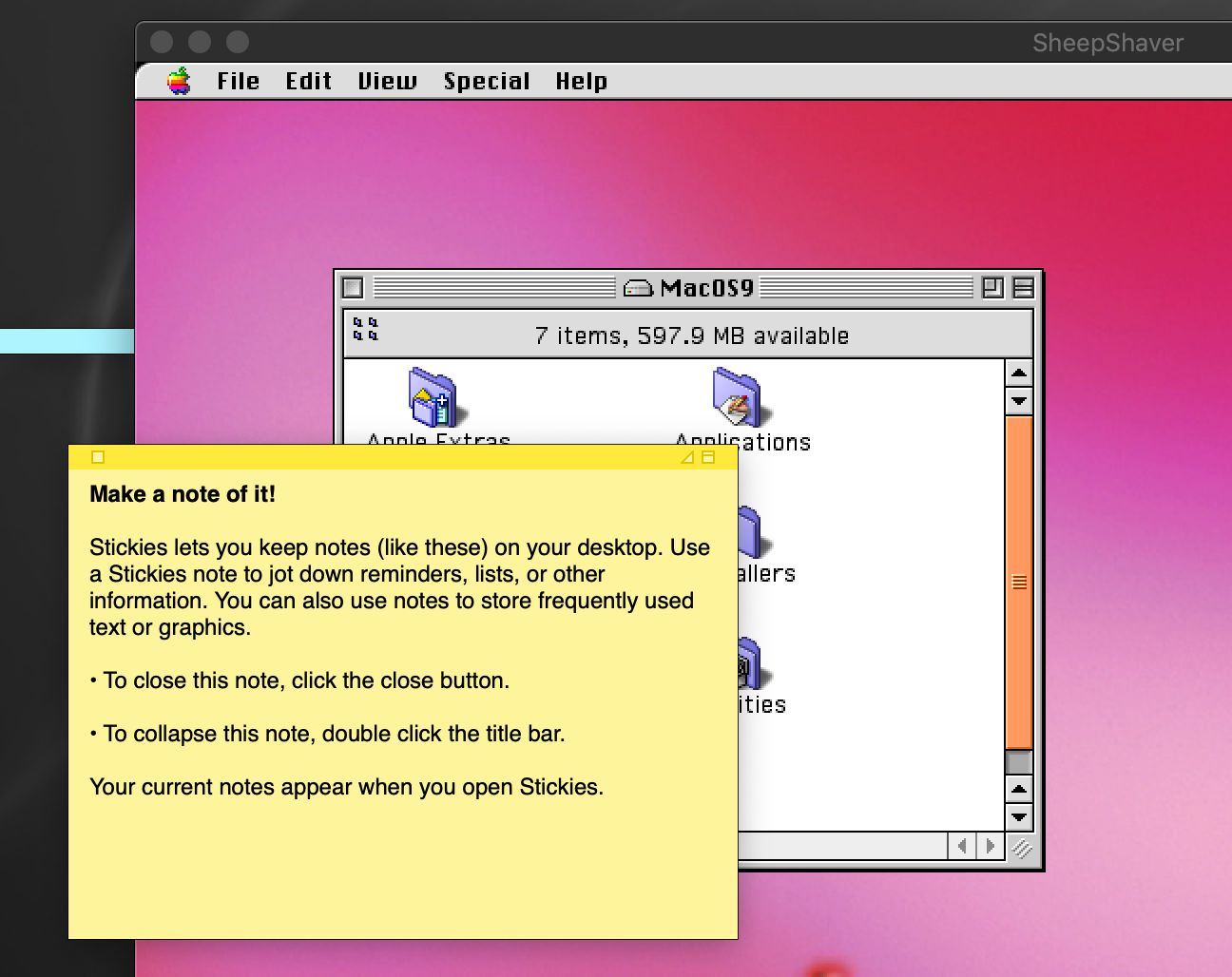Open the Edit menu
The width and height of the screenshot is (1232, 977).
click(306, 81)
